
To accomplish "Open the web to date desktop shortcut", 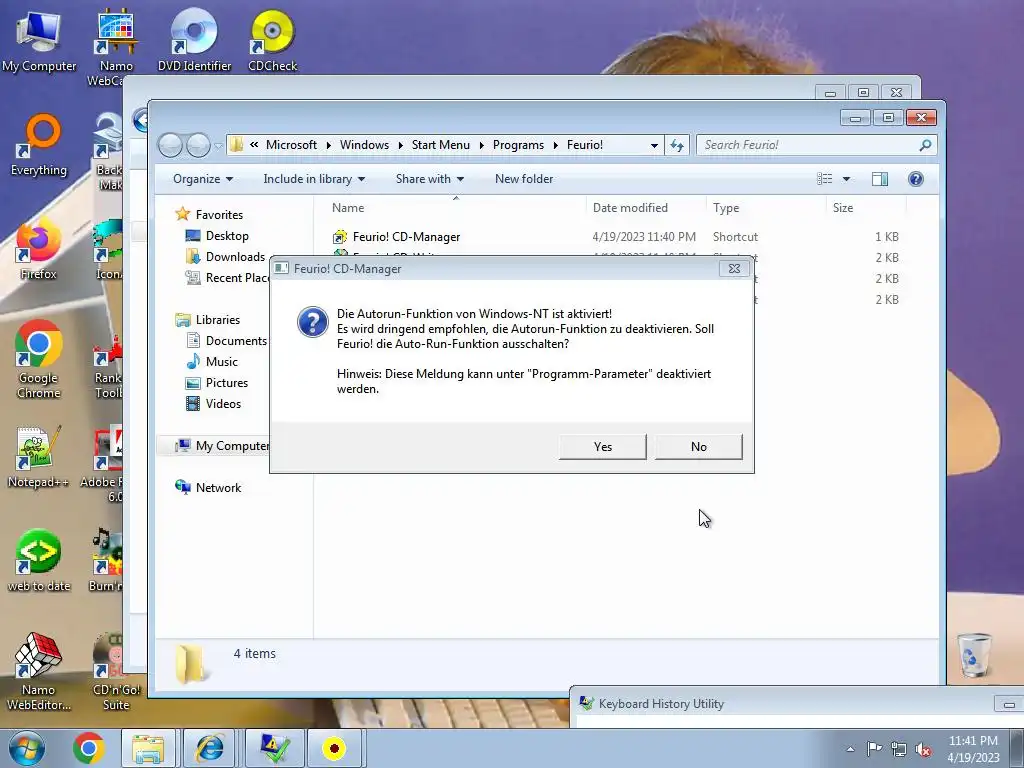I will [x=39, y=561].
